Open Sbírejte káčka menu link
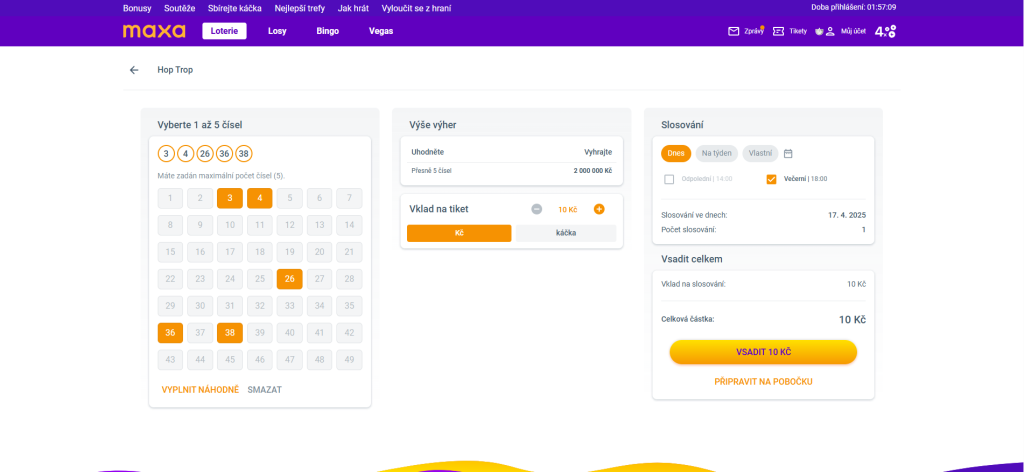The width and height of the screenshot is (1024, 472). click(234, 8)
